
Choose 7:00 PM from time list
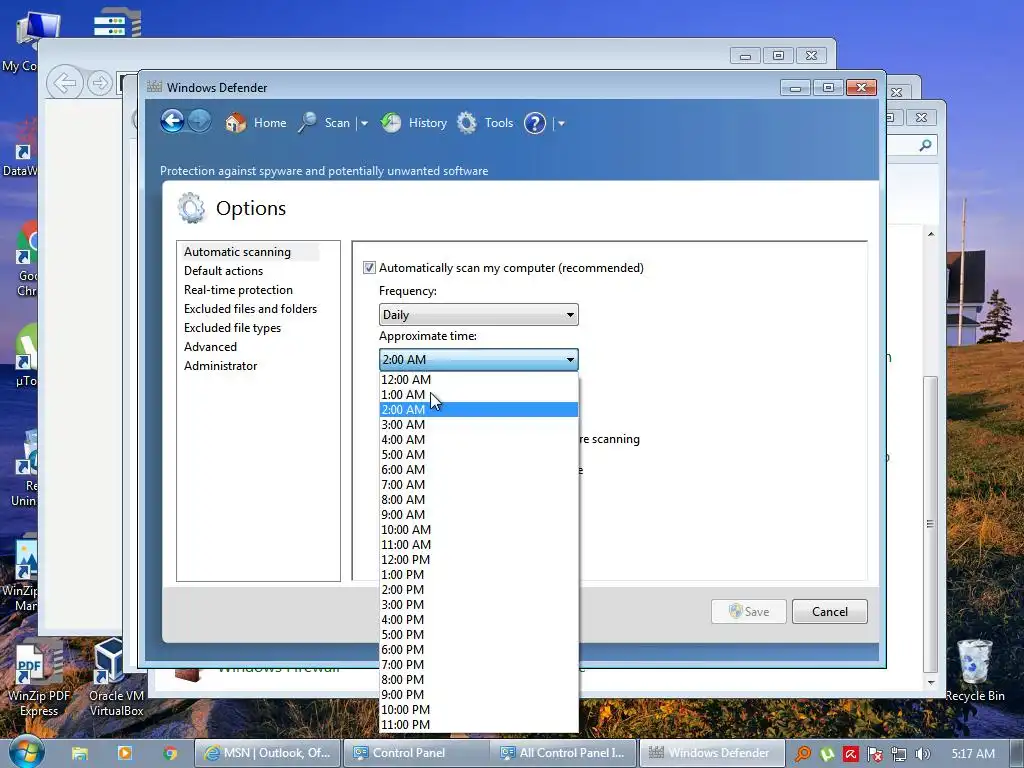coord(479,665)
